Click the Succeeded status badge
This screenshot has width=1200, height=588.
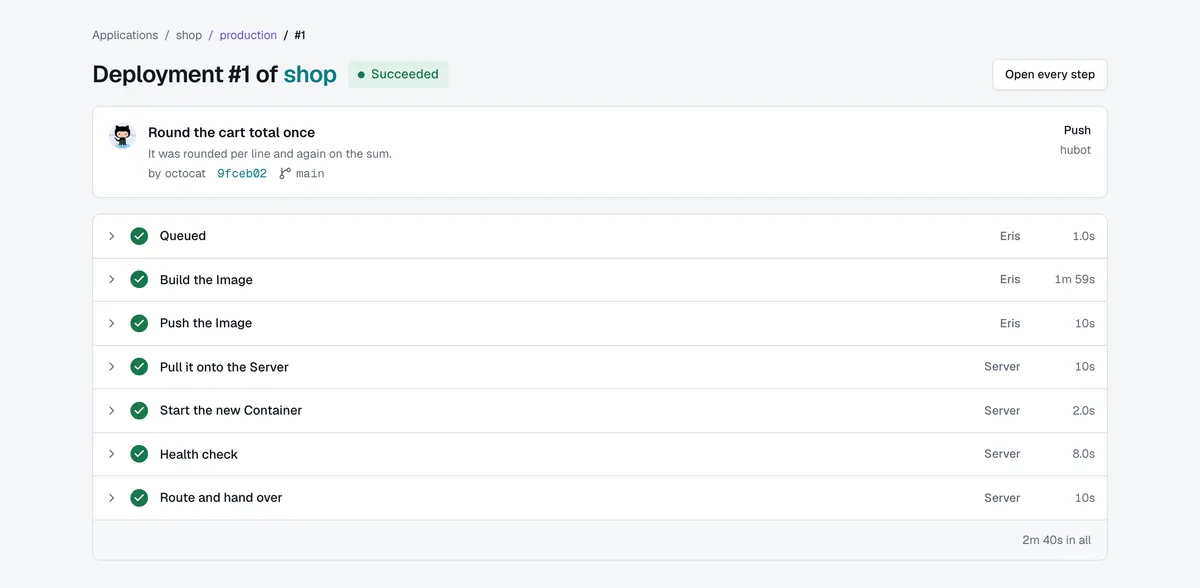[398, 74]
